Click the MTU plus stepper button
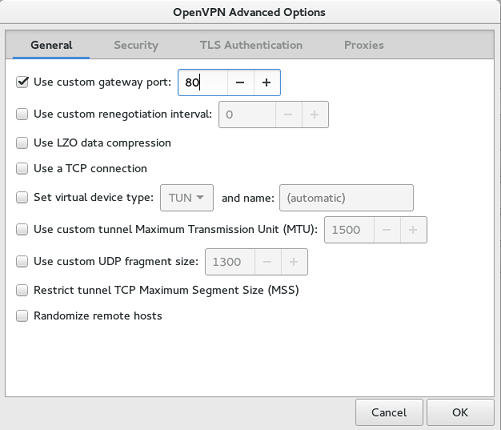The width and height of the screenshot is (501, 430). point(413,230)
